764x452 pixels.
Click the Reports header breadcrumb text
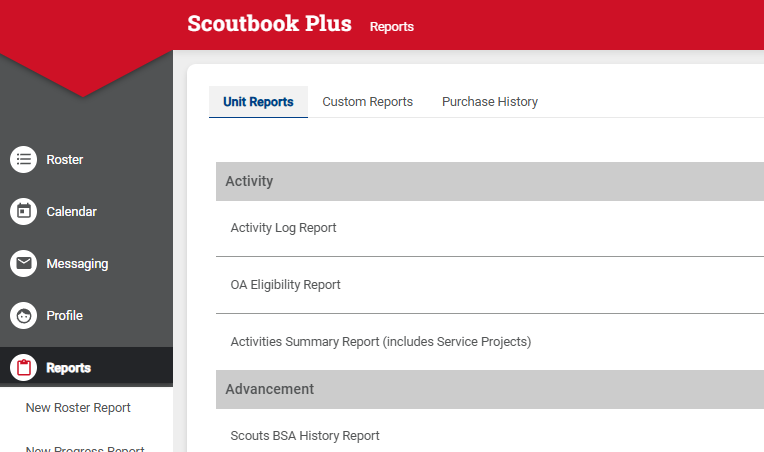pyautogui.click(x=392, y=27)
